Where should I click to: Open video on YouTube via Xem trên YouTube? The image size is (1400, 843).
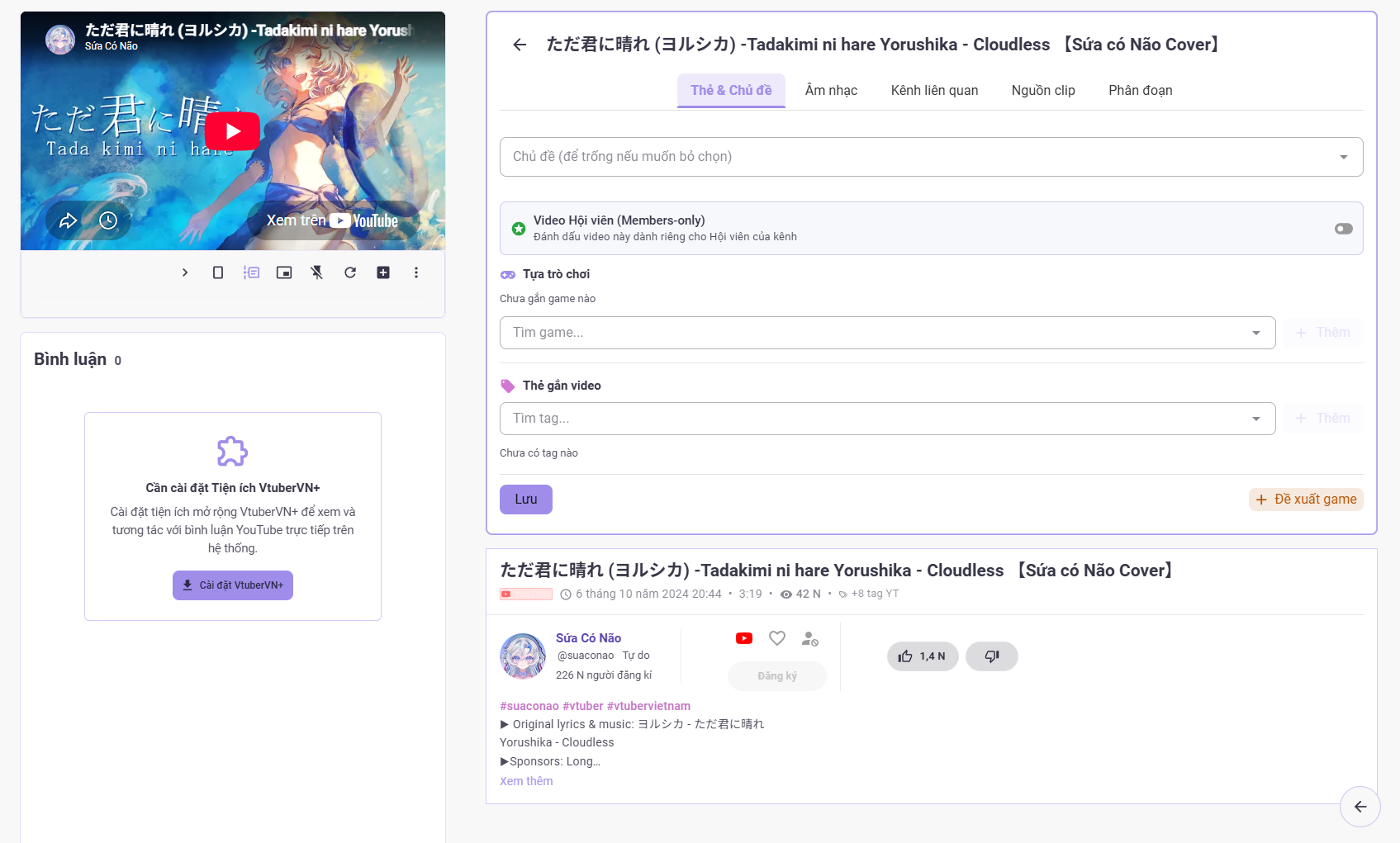[x=332, y=220]
